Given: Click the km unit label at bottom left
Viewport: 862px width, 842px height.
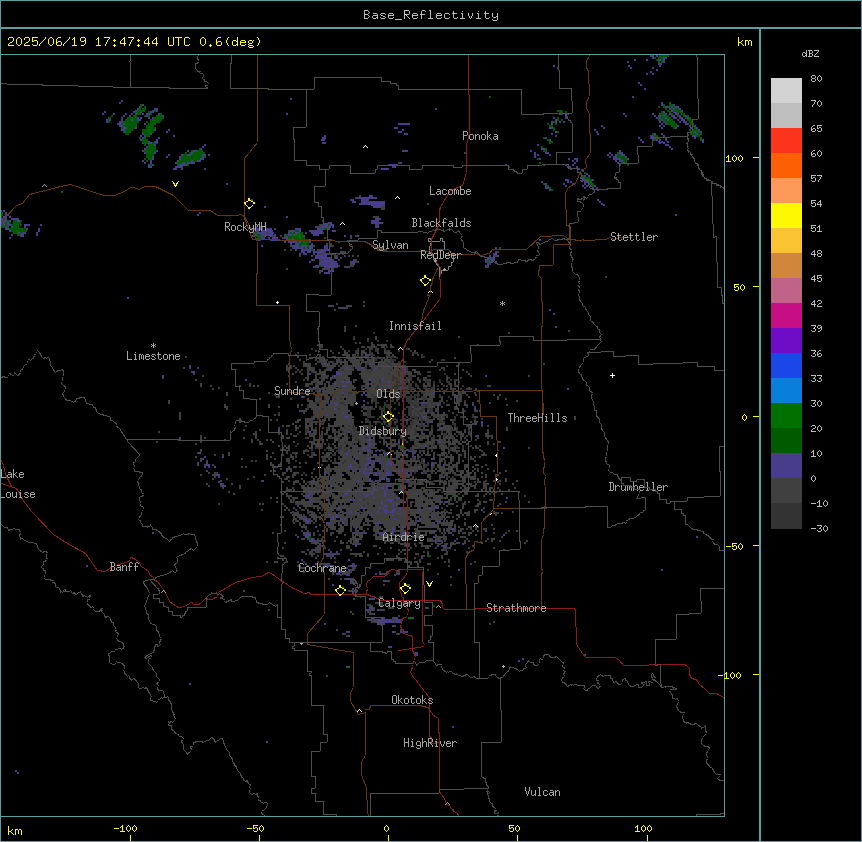Looking at the screenshot, I should [15, 831].
